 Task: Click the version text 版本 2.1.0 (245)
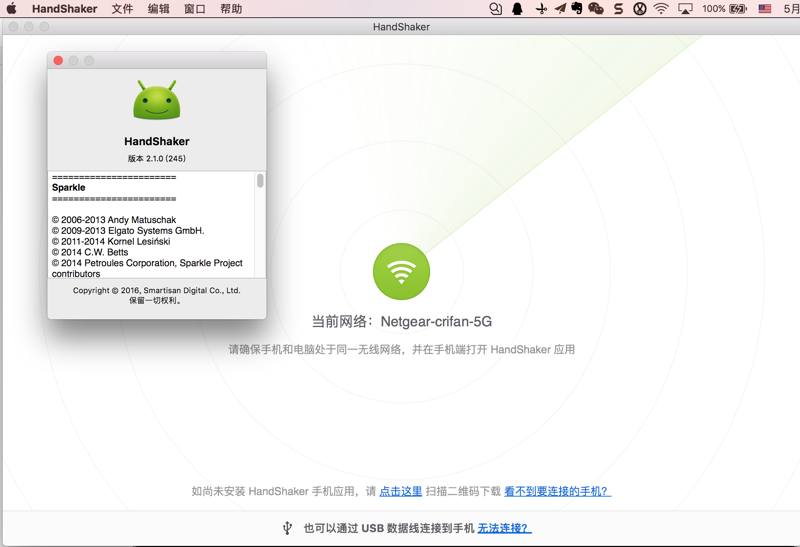(157, 158)
